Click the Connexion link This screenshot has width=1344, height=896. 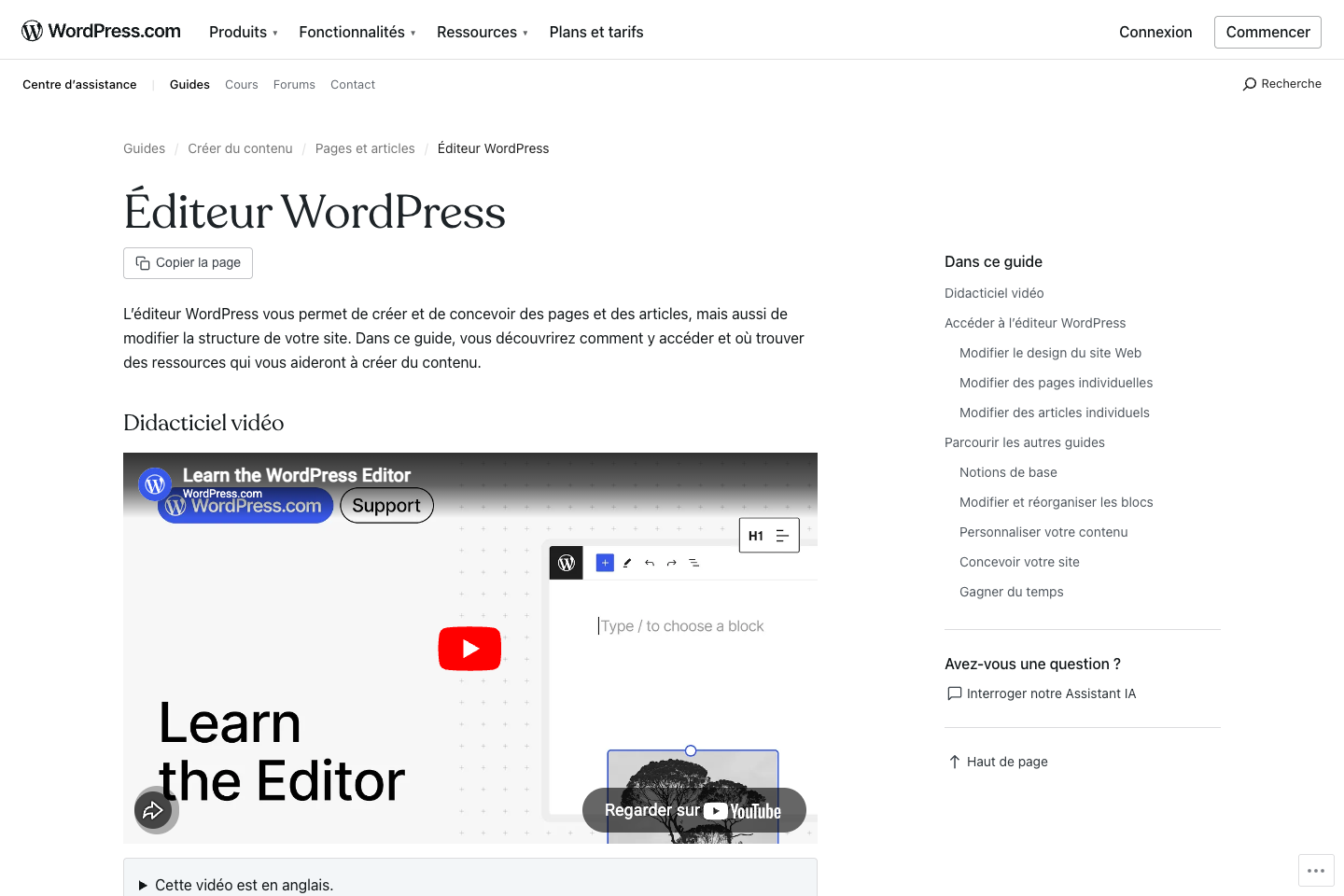1155,32
